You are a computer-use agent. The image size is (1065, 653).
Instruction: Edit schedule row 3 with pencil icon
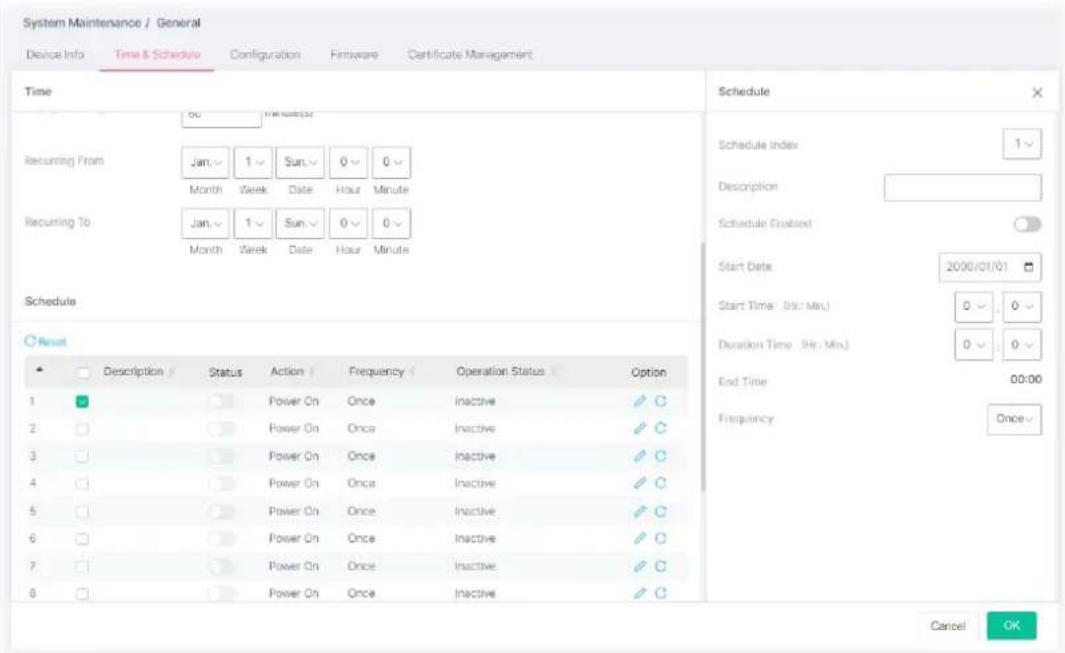click(639, 456)
